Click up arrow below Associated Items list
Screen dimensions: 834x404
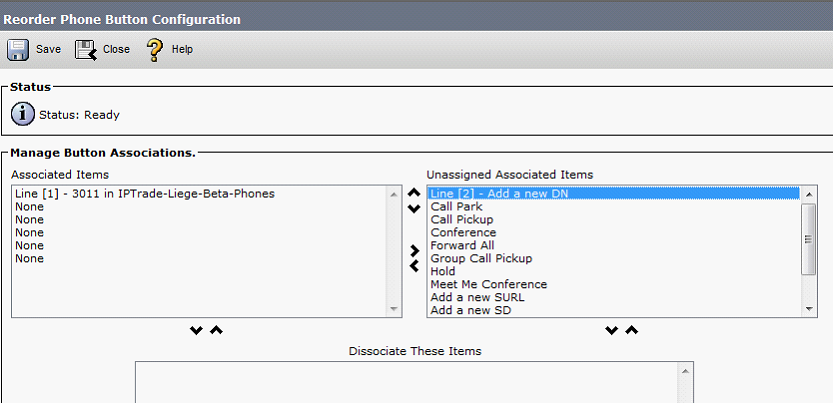pos(216,330)
